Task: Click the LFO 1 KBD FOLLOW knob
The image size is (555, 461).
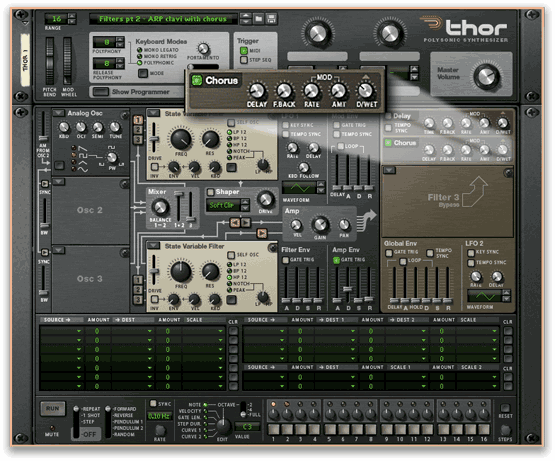Action: [303, 167]
